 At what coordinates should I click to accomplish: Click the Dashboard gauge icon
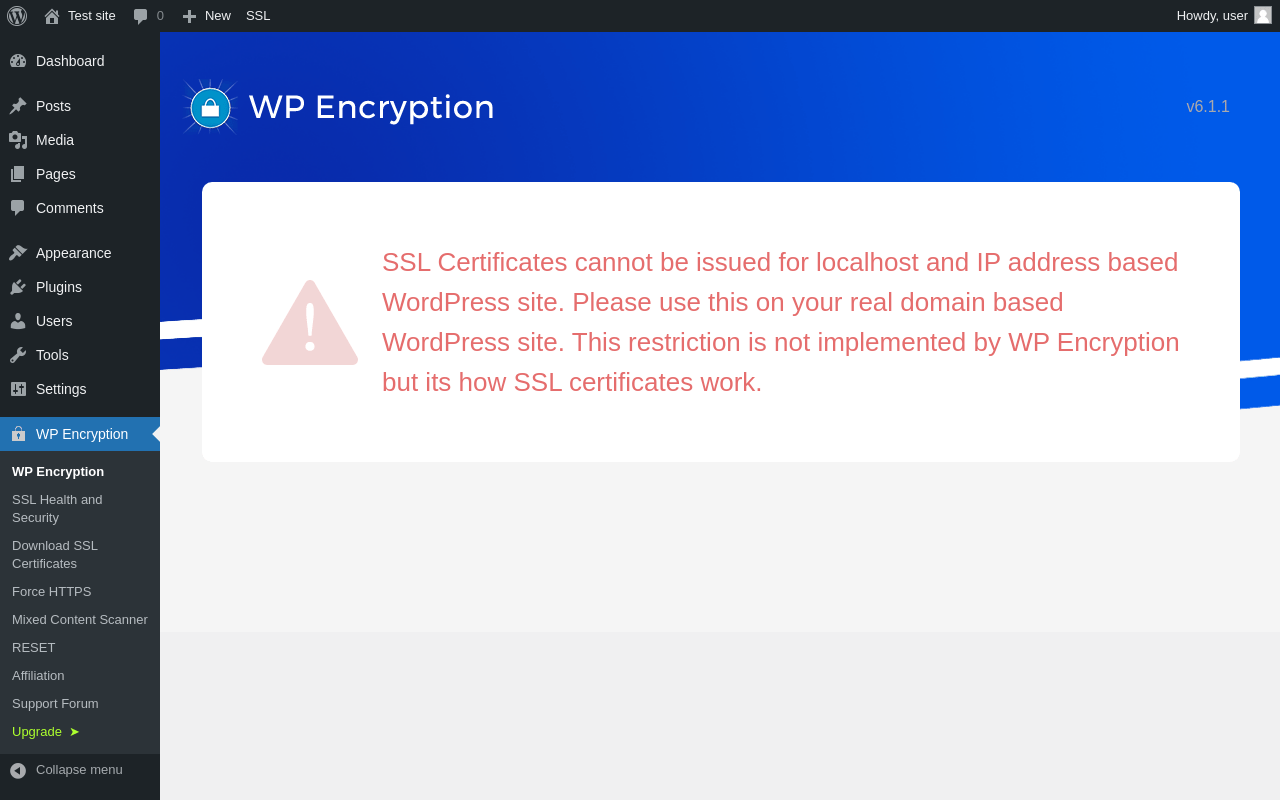click(x=18, y=61)
